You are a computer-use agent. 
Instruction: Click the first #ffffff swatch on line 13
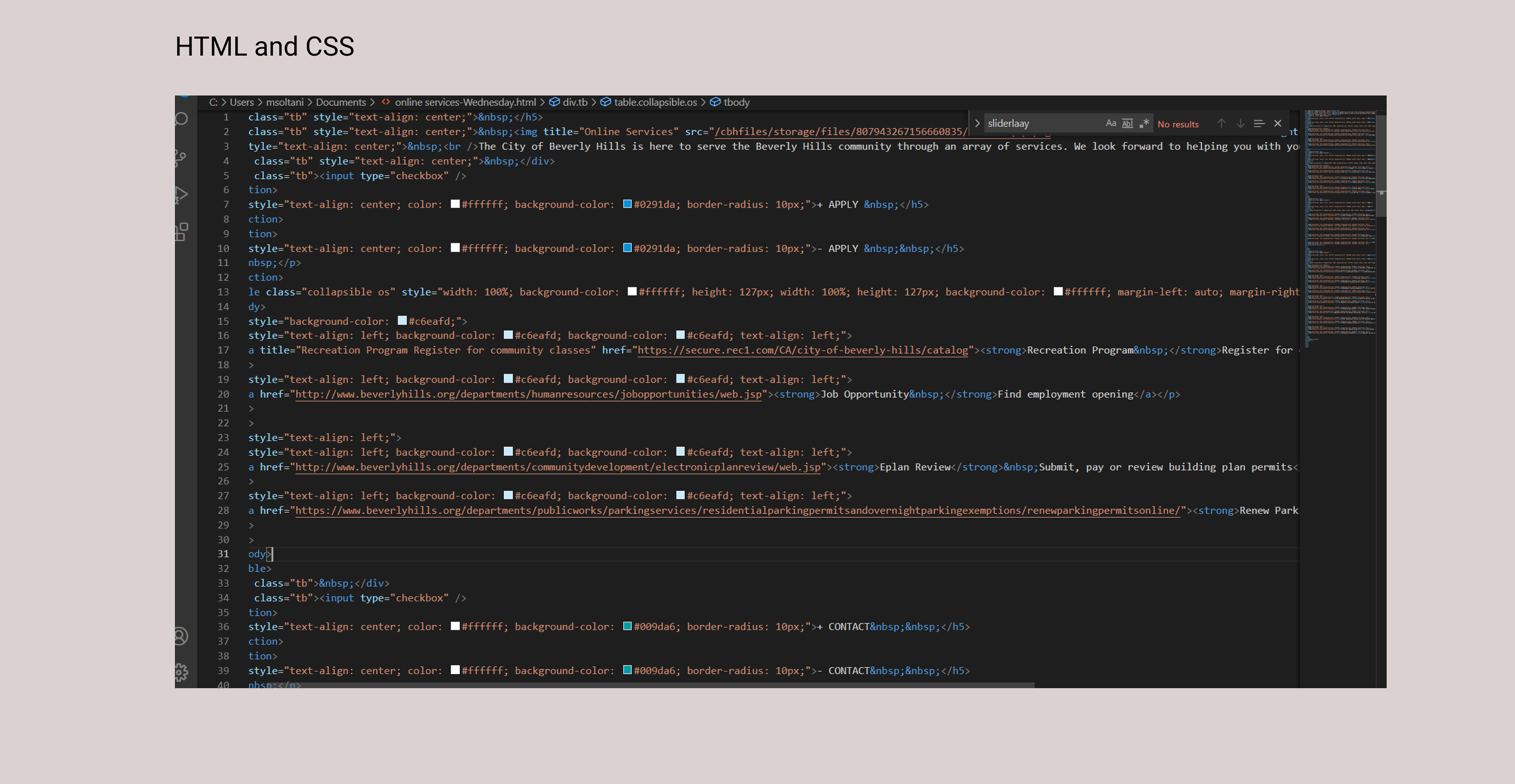pos(632,291)
